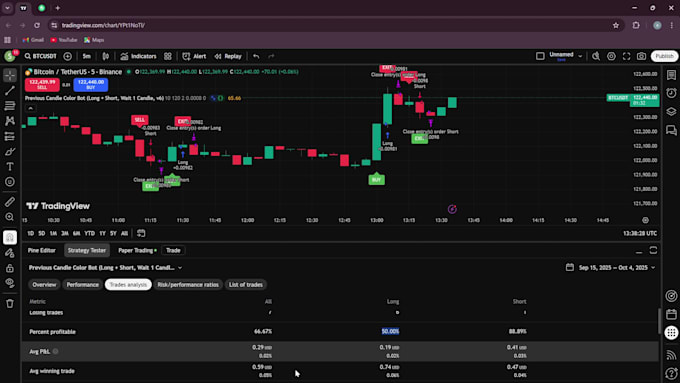Publish the chart idea
The width and height of the screenshot is (680, 383).
pyautogui.click(x=664, y=56)
